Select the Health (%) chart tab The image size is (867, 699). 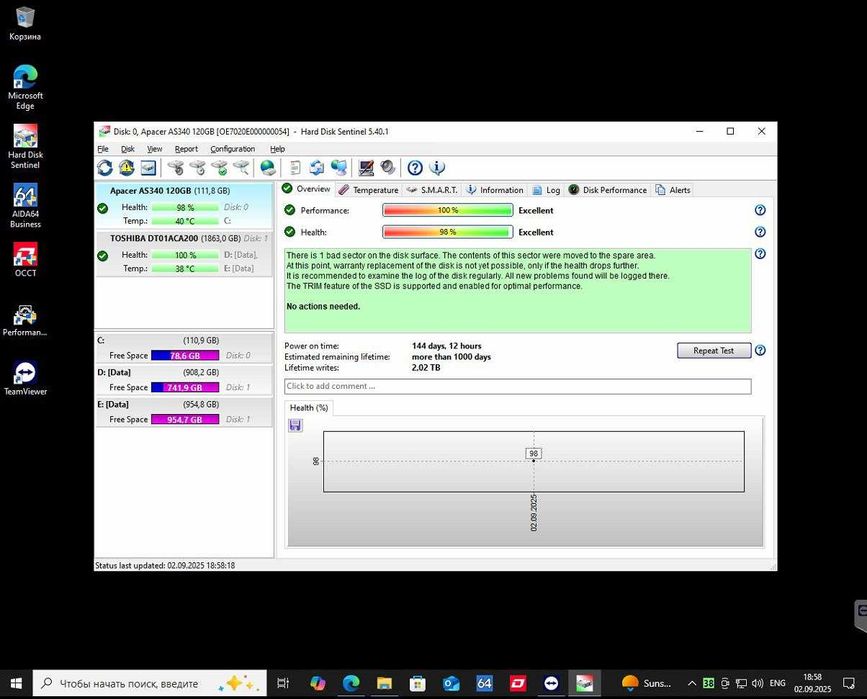pos(309,408)
